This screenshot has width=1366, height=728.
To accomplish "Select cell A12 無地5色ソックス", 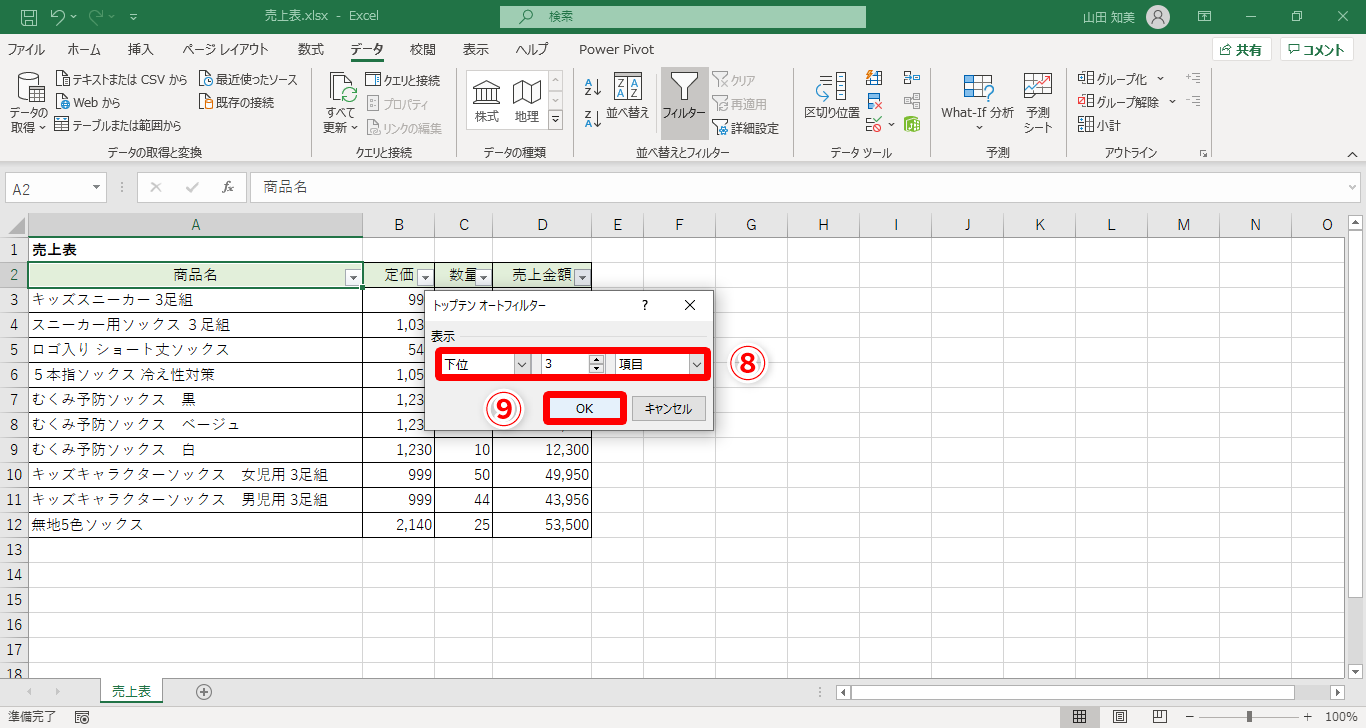I will point(195,525).
